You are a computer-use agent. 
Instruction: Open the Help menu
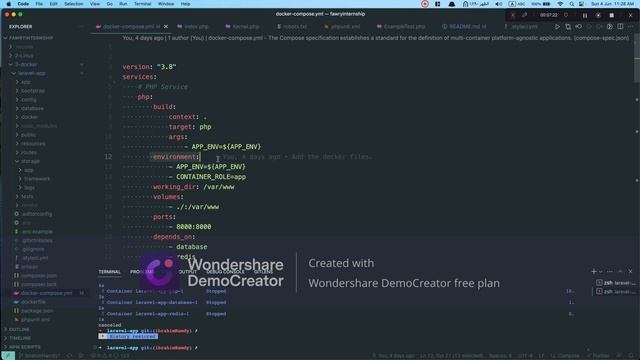[x=185, y=4]
